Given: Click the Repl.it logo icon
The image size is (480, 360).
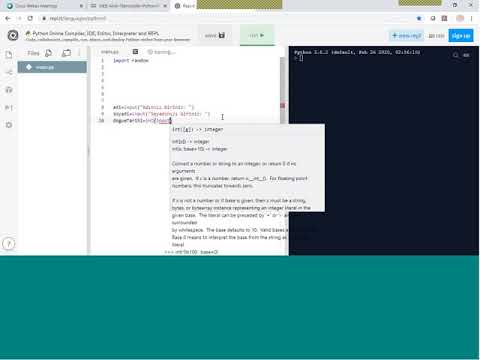Looking at the screenshot, I should (13, 35).
